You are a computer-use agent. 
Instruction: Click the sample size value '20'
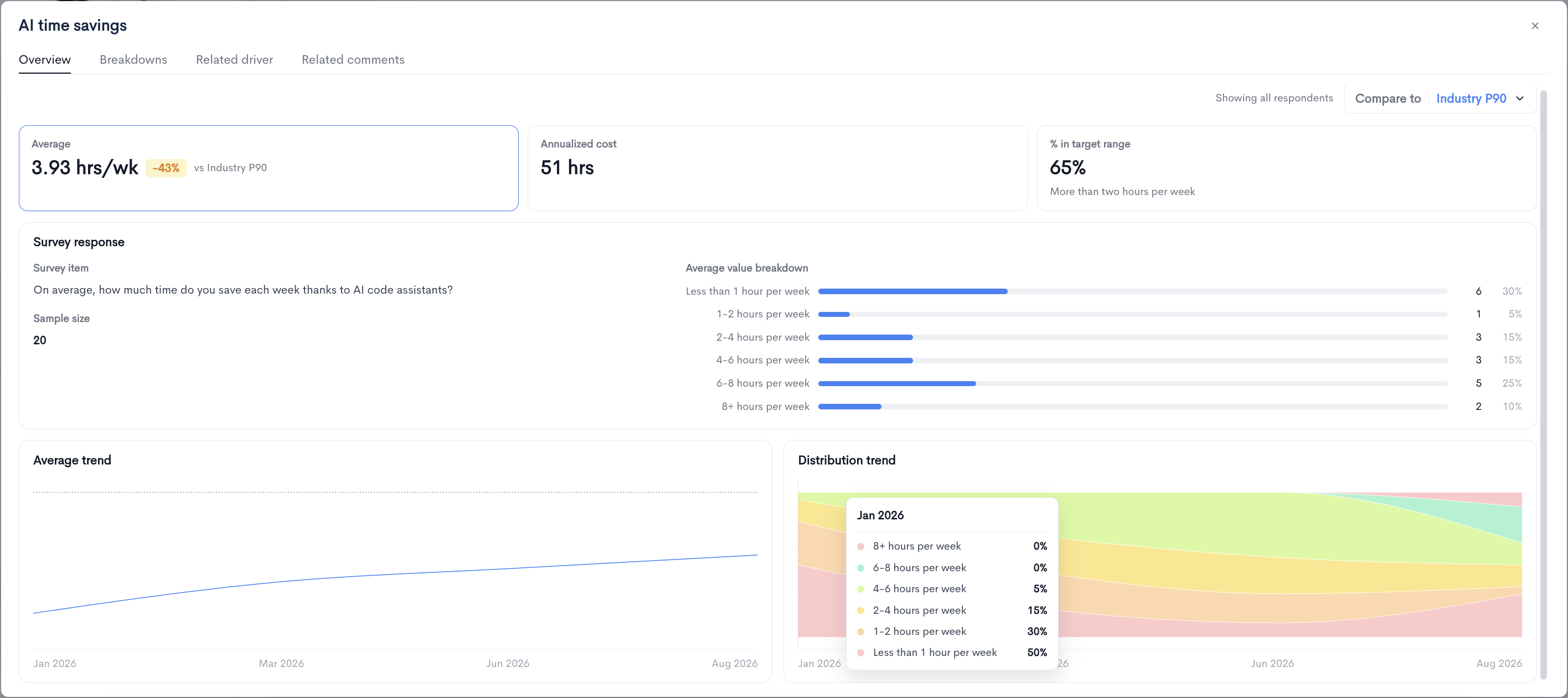click(x=39, y=341)
